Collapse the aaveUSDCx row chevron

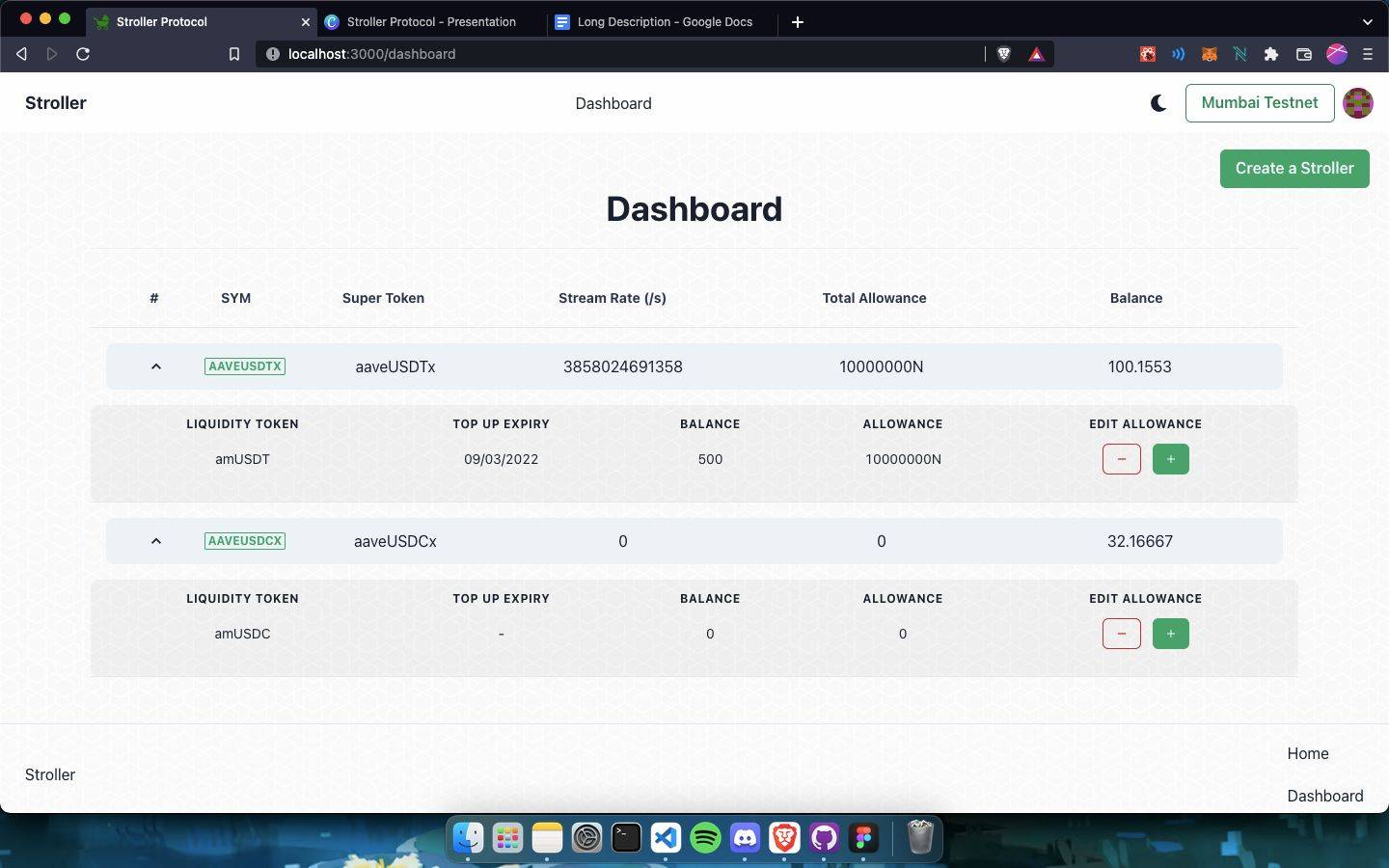(x=155, y=541)
